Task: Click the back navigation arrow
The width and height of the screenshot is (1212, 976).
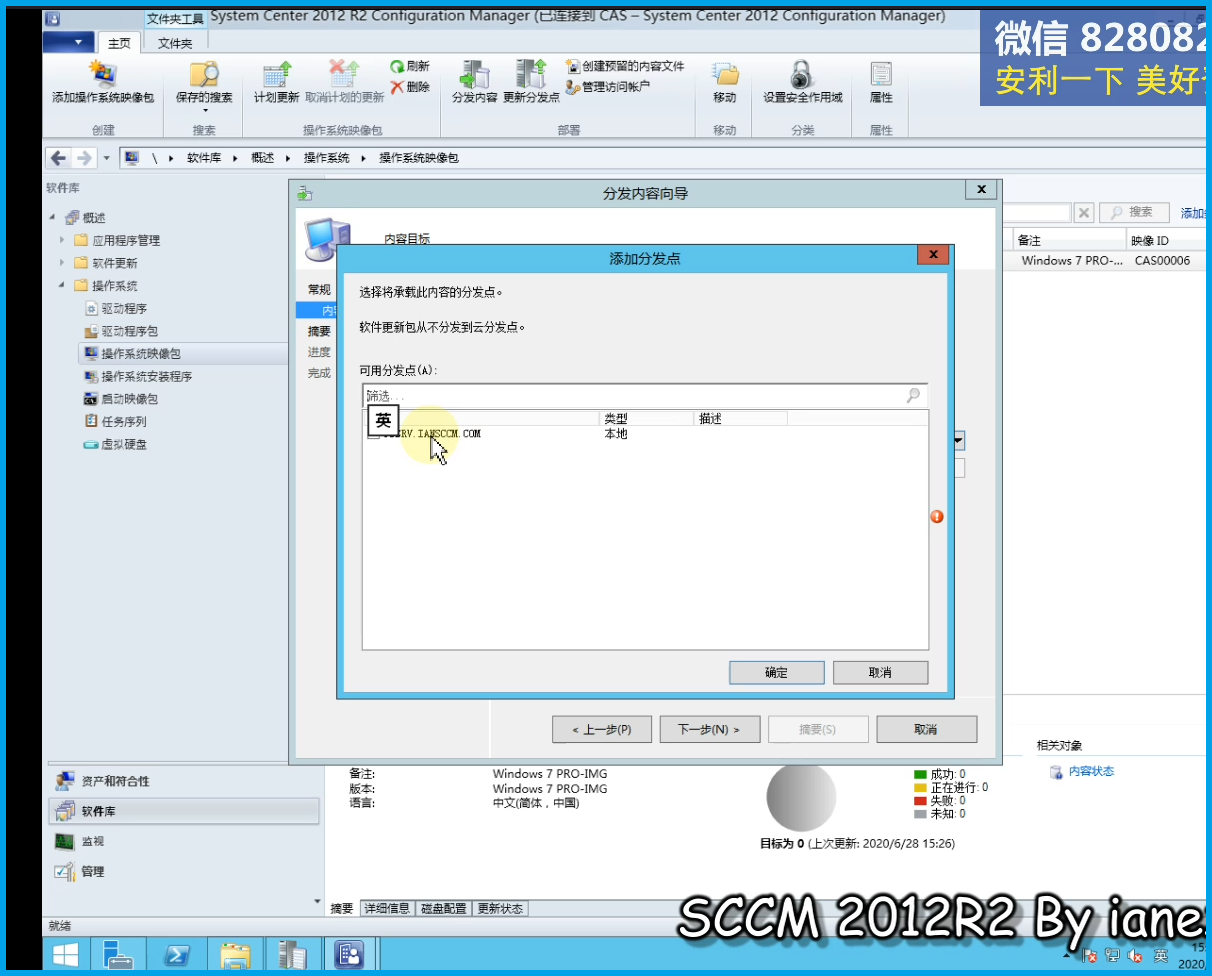Action: pos(58,158)
